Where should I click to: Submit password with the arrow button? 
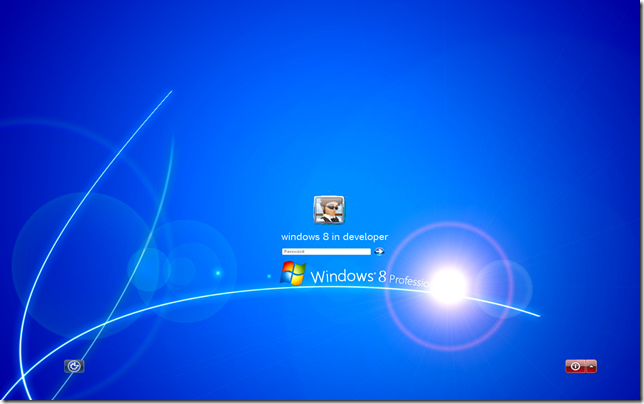pos(379,251)
